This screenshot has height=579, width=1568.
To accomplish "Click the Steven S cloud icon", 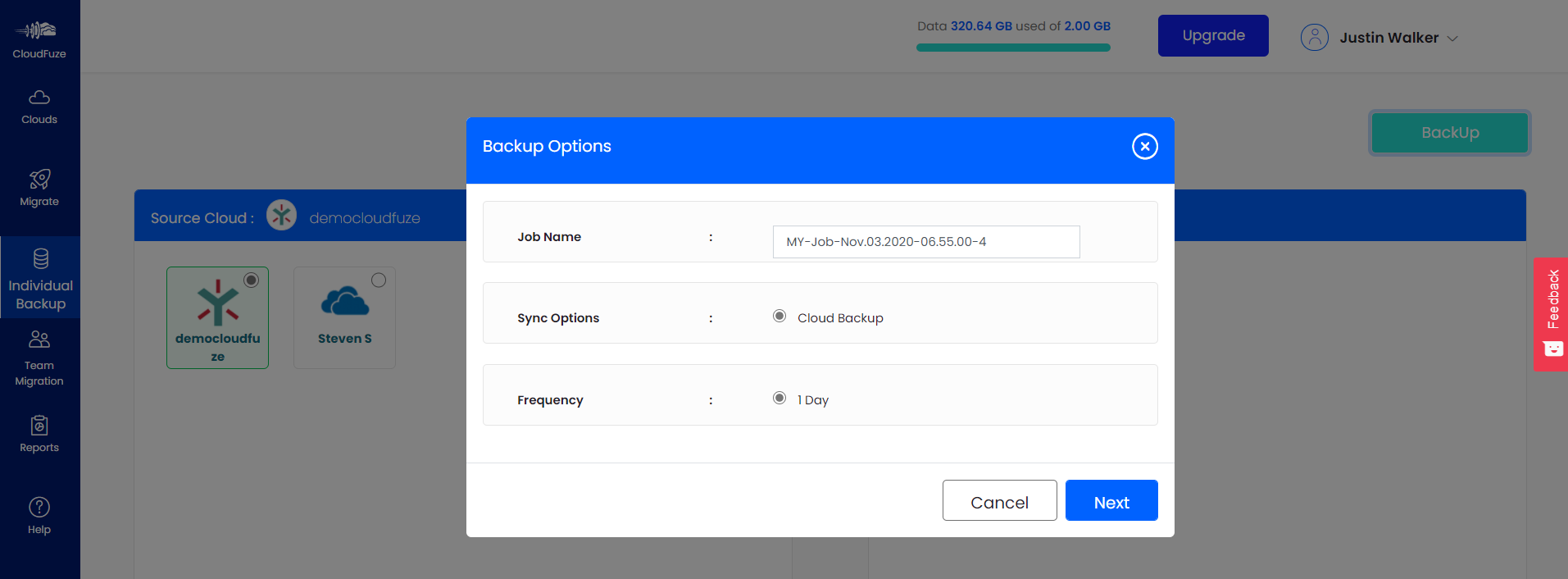I will (x=345, y=302).
